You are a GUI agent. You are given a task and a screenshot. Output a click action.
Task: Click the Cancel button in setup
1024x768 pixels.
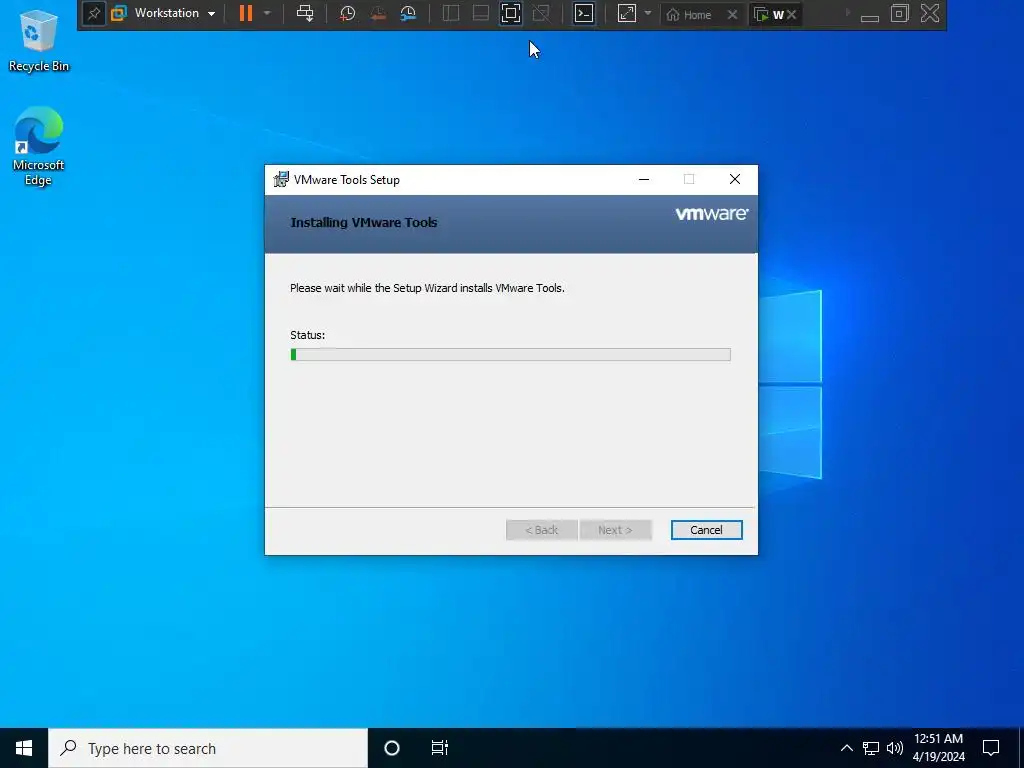tap(706, 530)
